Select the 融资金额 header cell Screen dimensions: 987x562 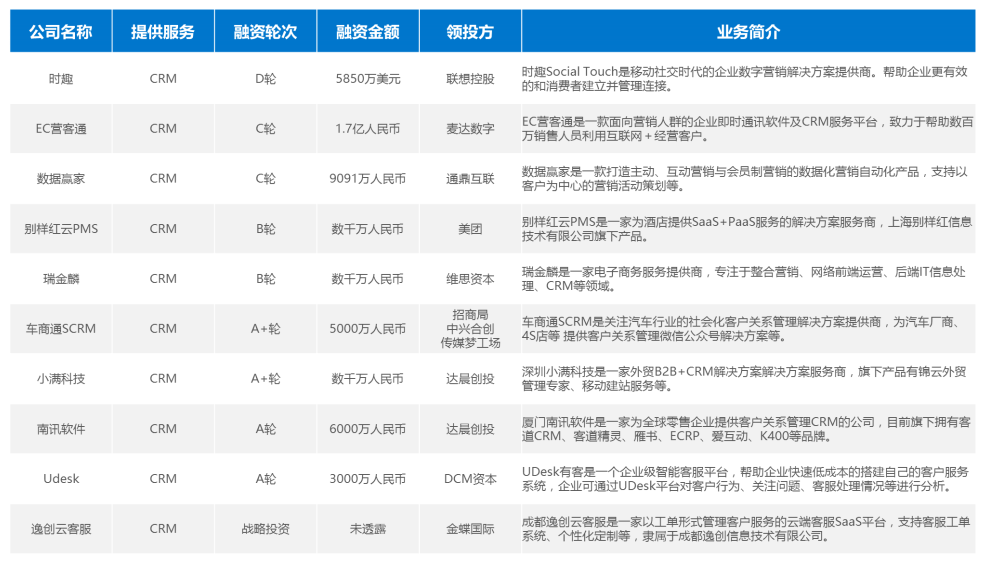pos(367,32)
